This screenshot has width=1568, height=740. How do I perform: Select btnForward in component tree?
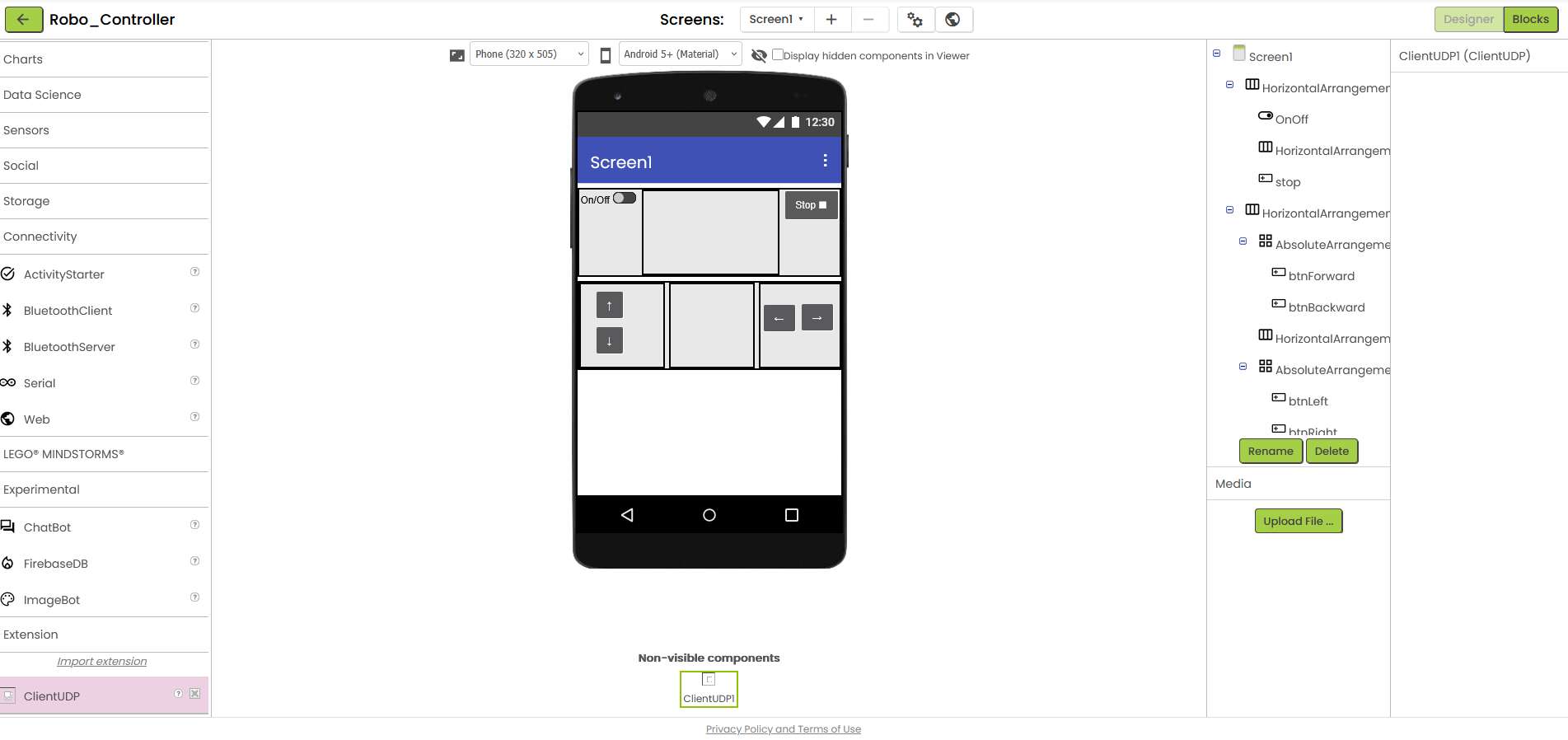[1321, 276]
